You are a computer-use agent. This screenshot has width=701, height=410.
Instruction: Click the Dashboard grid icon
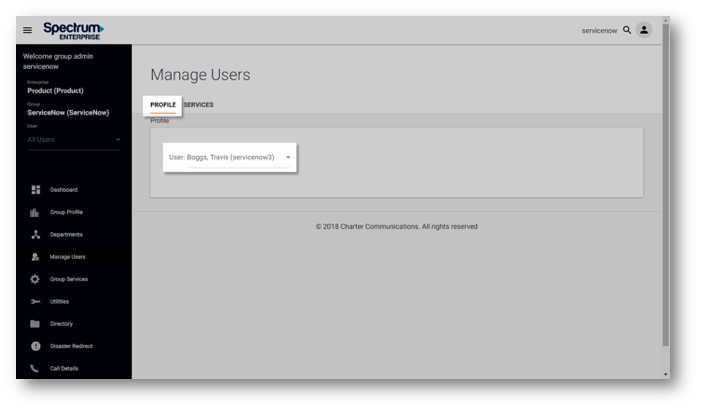click(36, 190)
